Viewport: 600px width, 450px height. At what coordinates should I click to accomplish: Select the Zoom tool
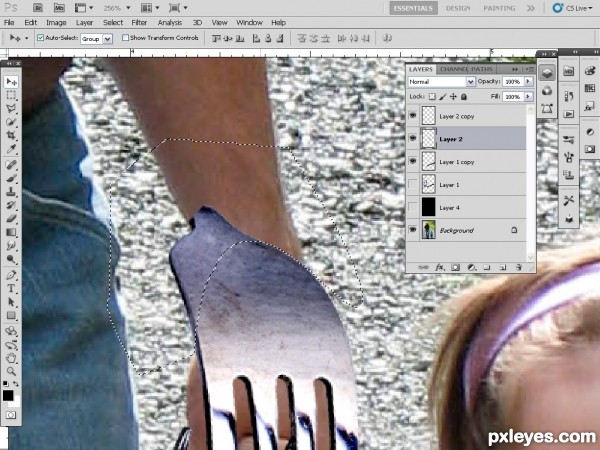pyautogui.click(x=11, y=371)
